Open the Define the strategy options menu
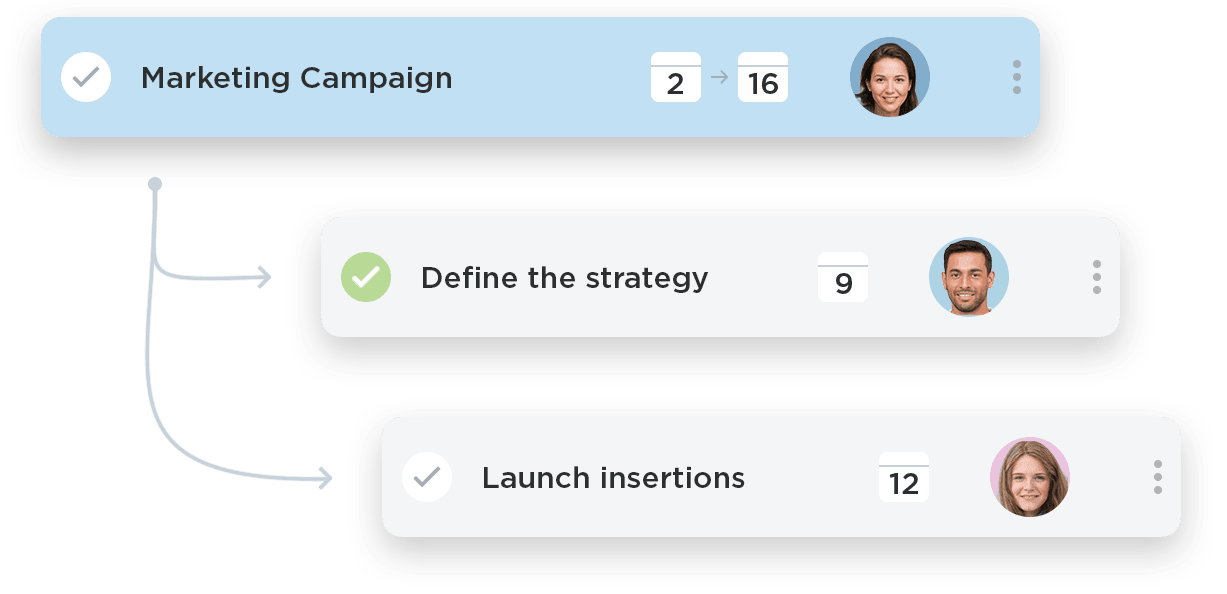 (x=1096, y=277)
